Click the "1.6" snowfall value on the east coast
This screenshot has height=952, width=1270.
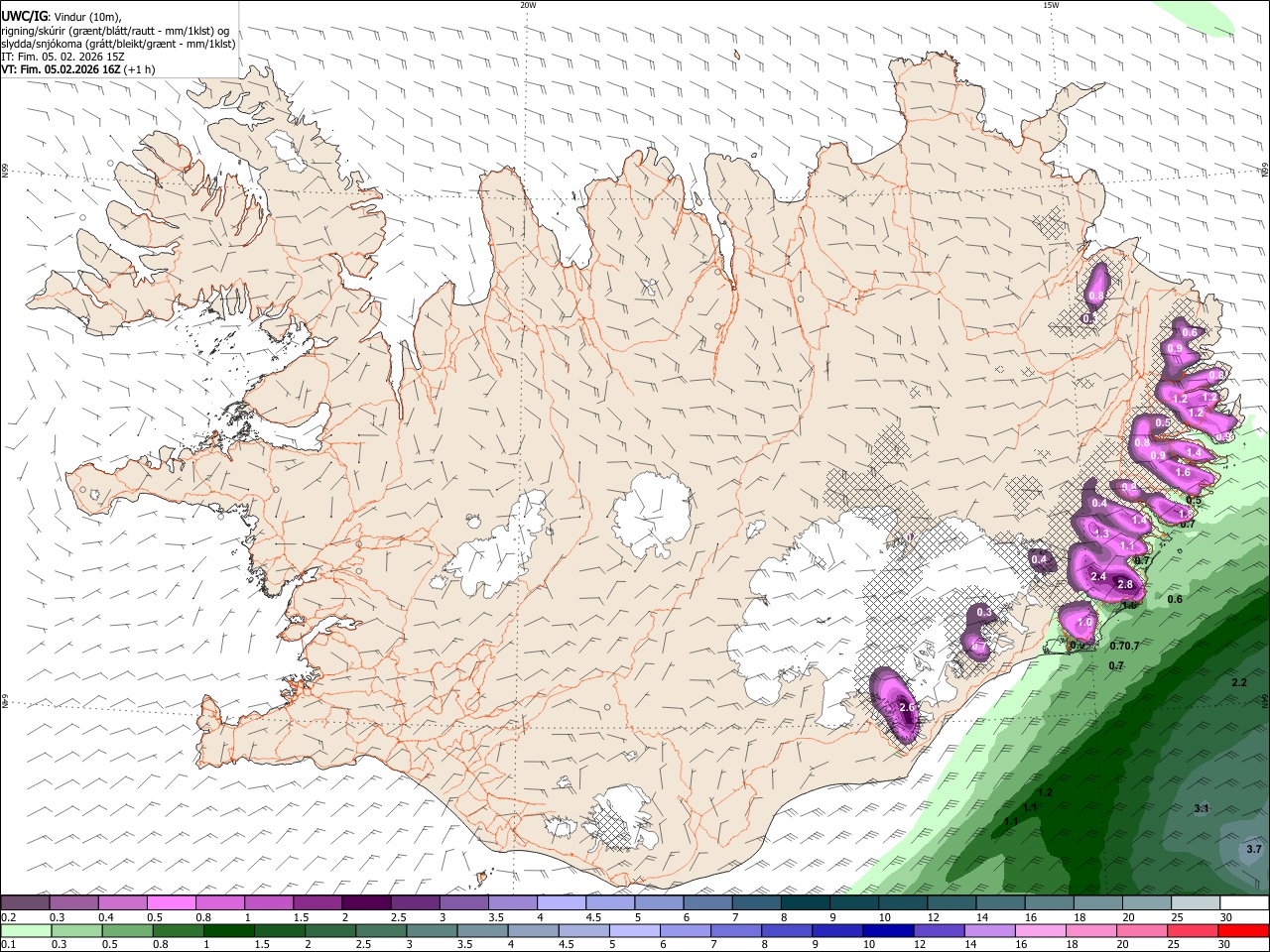tap(1183, 472)
